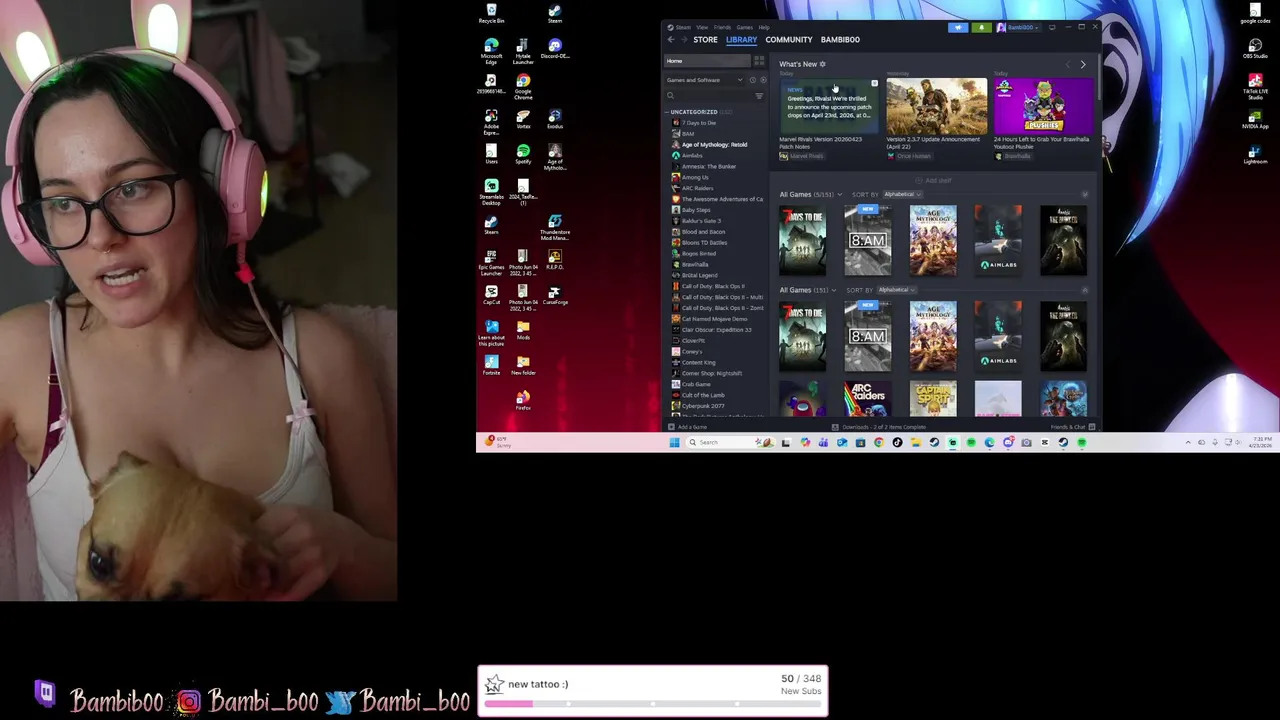Open Discord desktop shortcut
The height and width of the screenshot is (720, 1280).
tap(555, 49)
